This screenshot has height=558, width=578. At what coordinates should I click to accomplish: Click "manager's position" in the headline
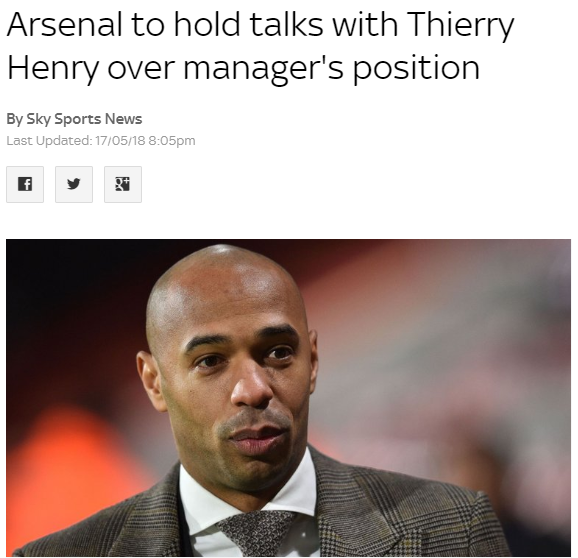[x=332, y=68]
